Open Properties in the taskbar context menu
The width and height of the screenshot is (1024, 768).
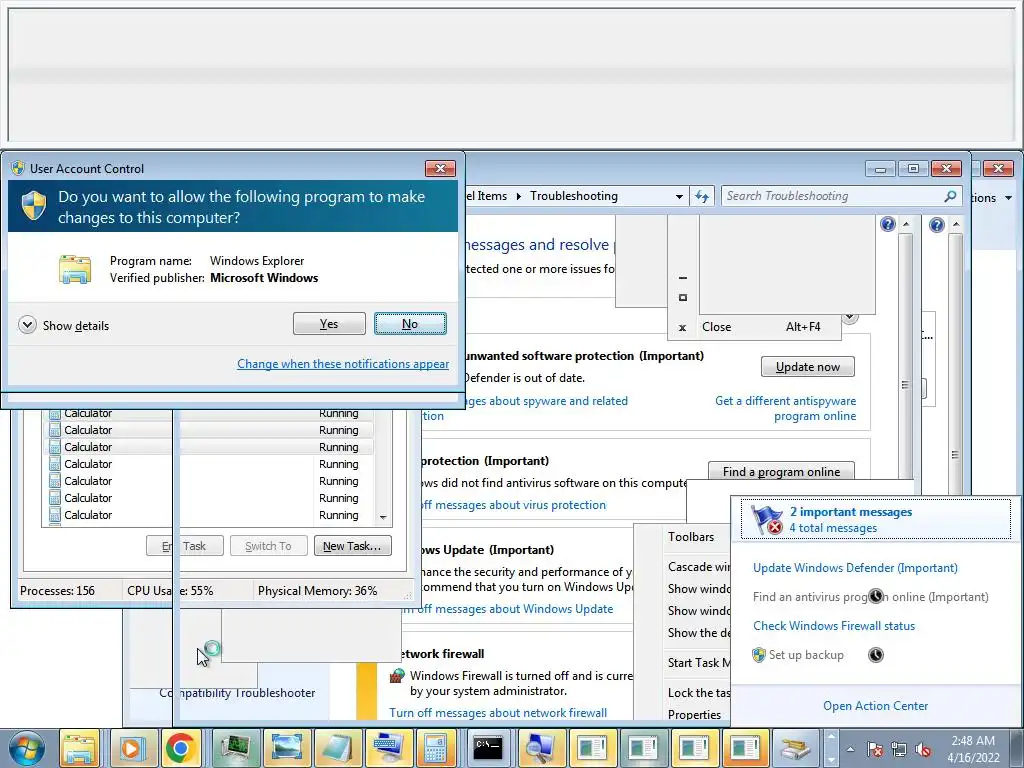[x=694, y=714]
